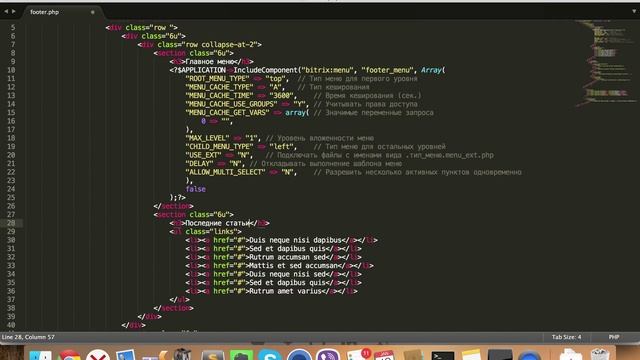
Task: Place cursor on "bitrix:menu" string
Action: 327,70
